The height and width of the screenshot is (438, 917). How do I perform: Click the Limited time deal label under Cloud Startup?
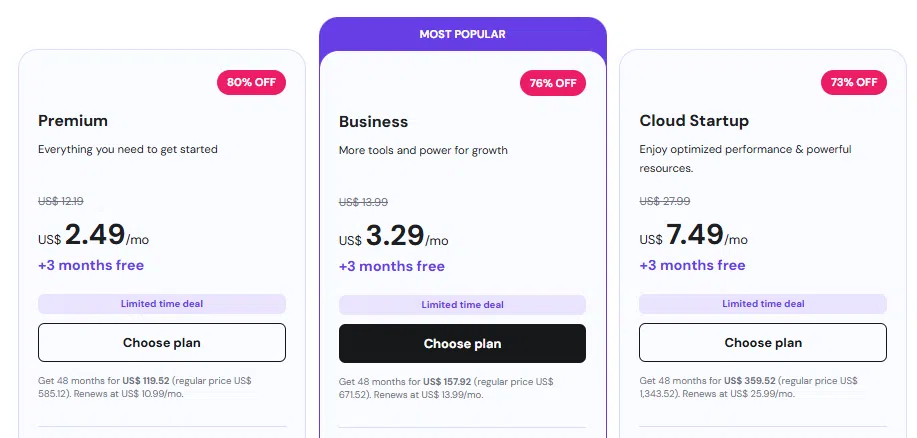[762, 304]
